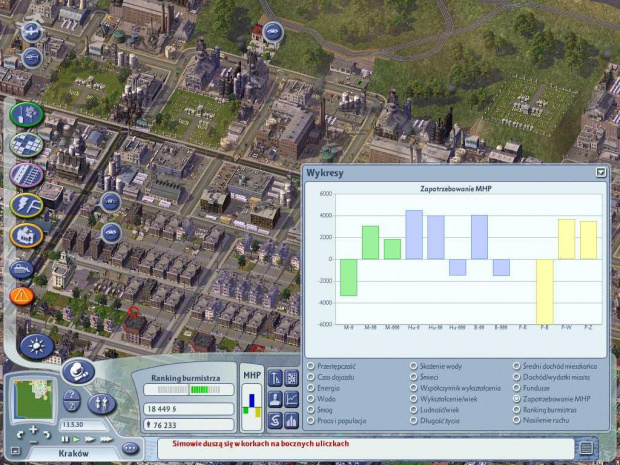620x465 pixels.
Task: Rotate the view clockwise arrow
Action: click(x=47, y=434)
